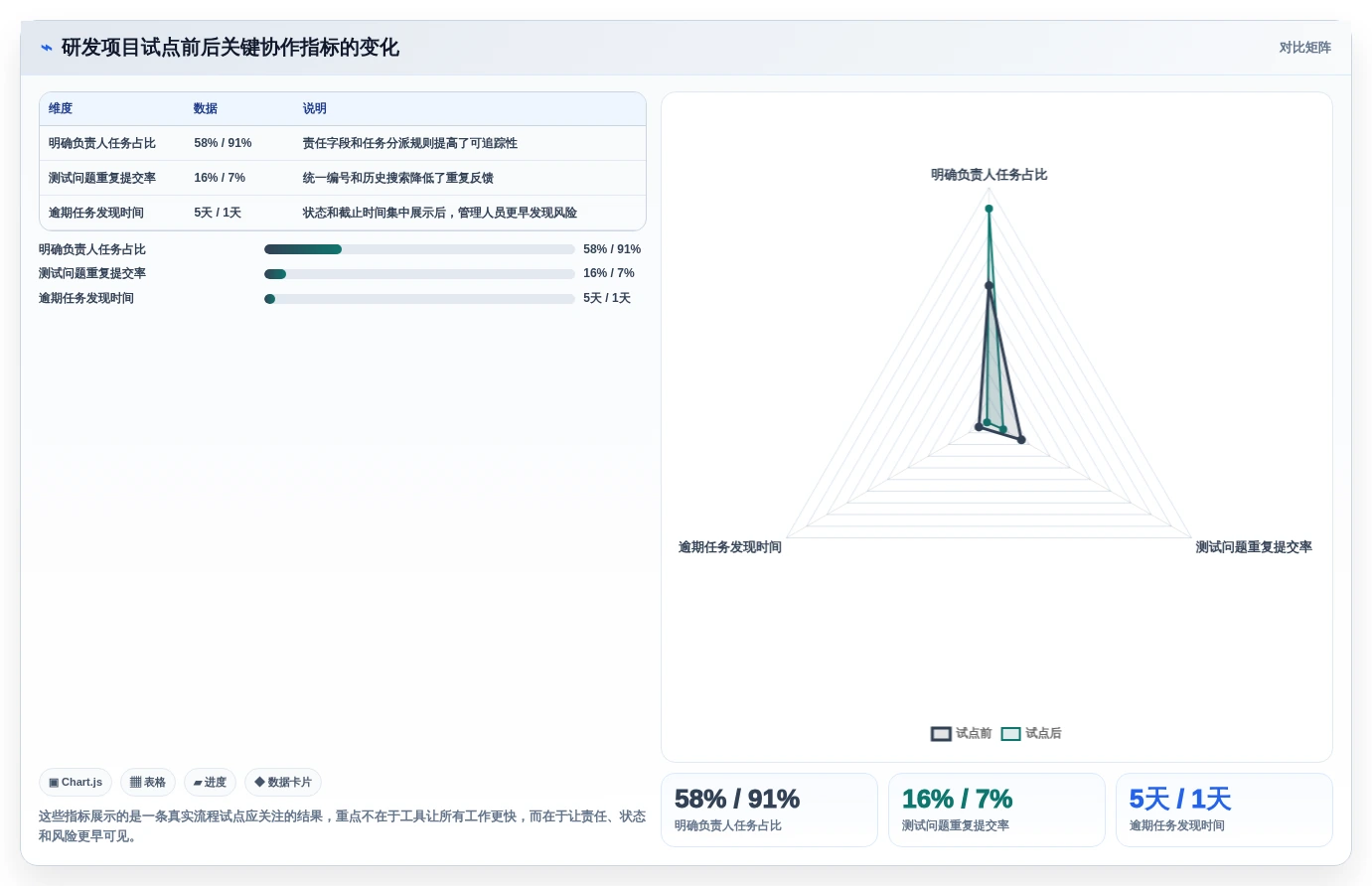Click the 测试问题重复提交率 progress bar
Viewport: 1372px width, 886px height.
tap(419, 274)
